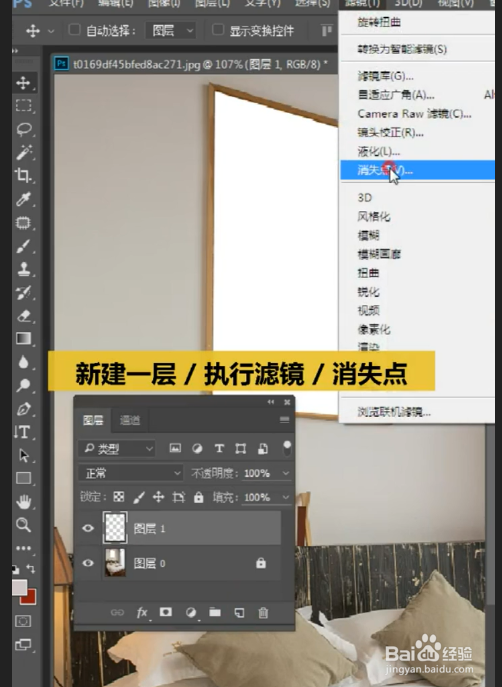Open the 图层 auto-select dropdown
The height and width of the screenshot is (687, 502).
pos(170,31)
